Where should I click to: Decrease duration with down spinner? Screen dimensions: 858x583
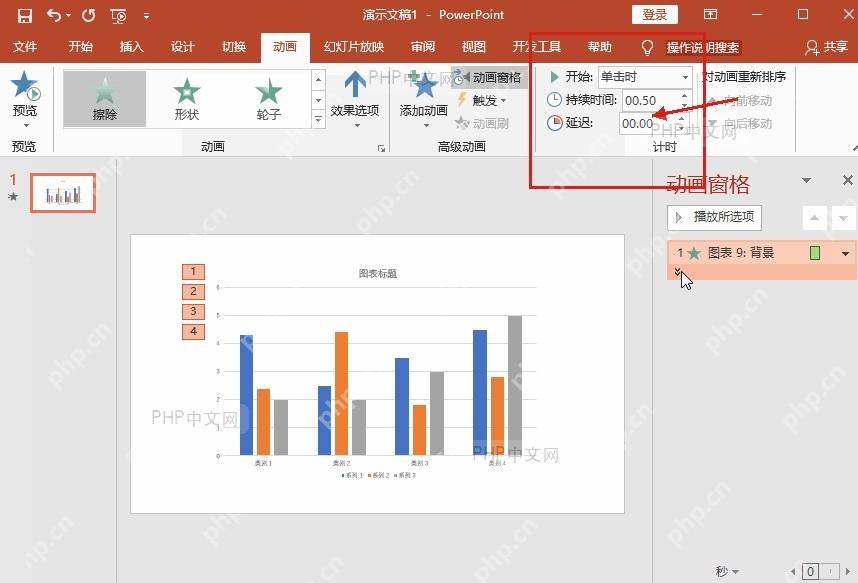(x=685, y=105)
